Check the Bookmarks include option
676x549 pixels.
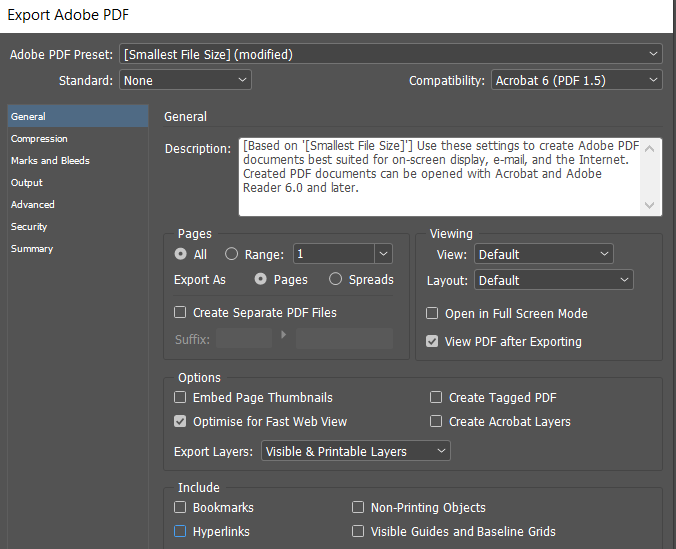[180, 507]
